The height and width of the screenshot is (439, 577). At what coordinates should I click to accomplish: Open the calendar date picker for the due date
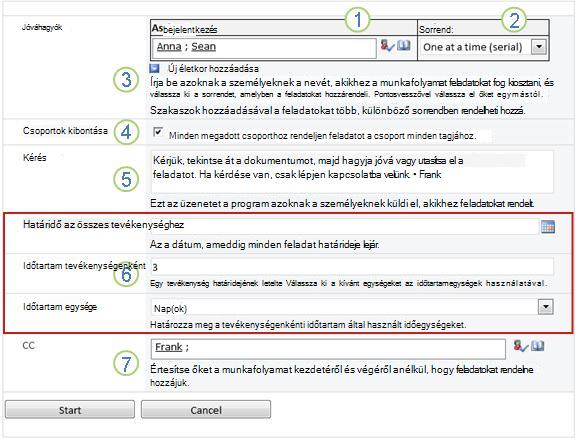click(548, 227)
